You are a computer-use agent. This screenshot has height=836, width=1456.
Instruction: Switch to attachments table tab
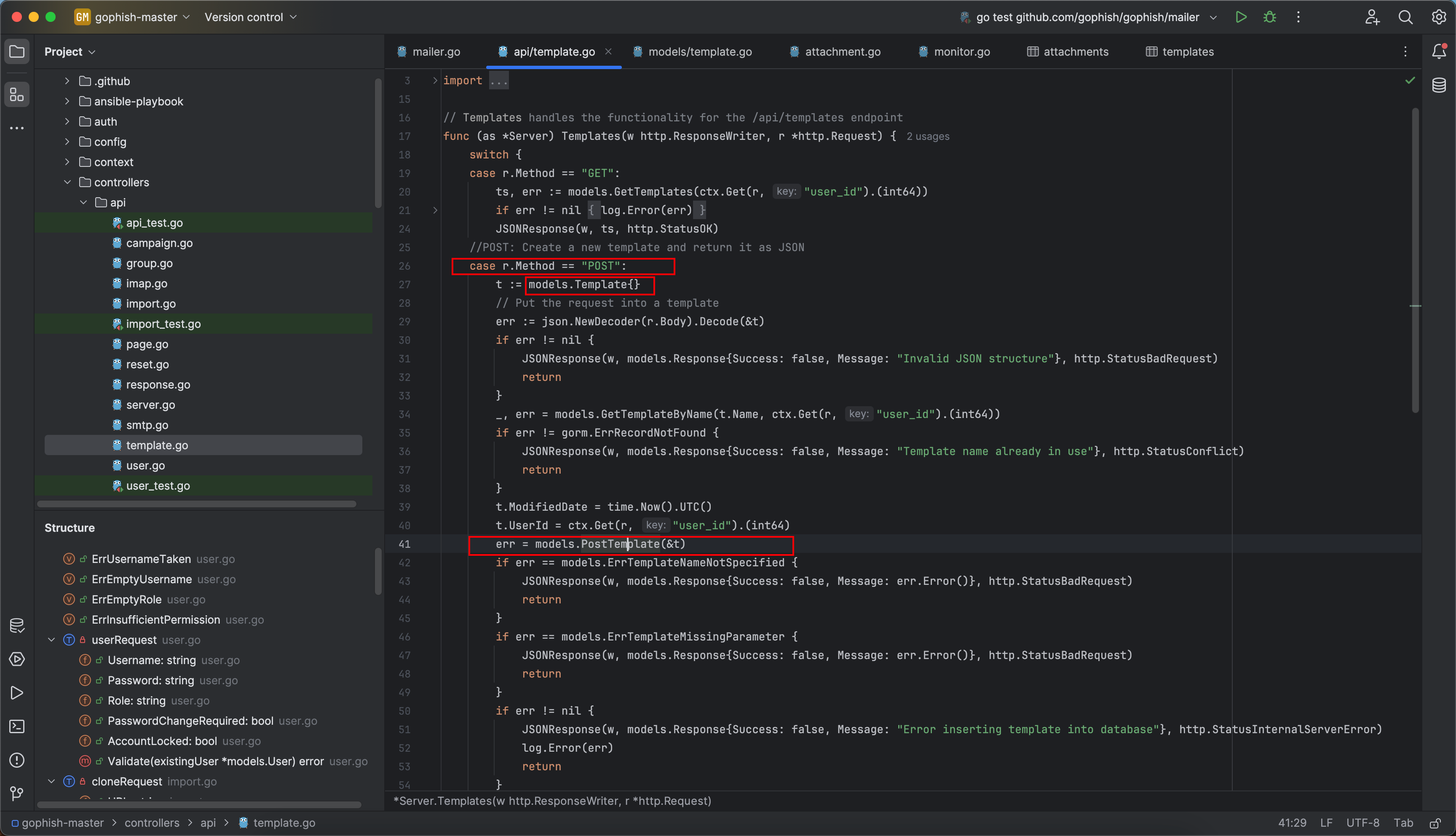(x=1068, y=52)
